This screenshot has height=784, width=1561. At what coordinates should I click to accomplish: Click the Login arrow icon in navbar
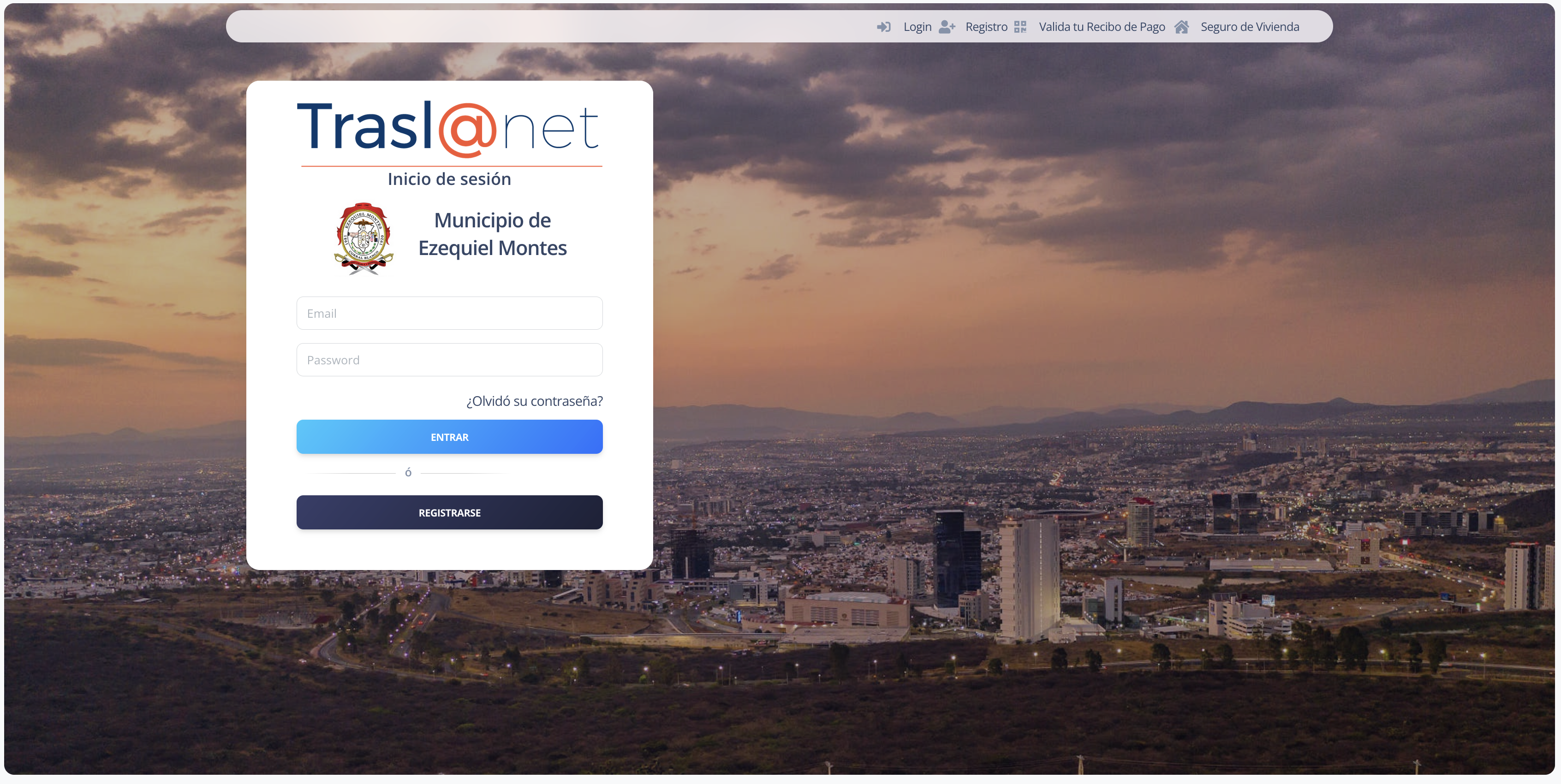(x=883, y=27)
